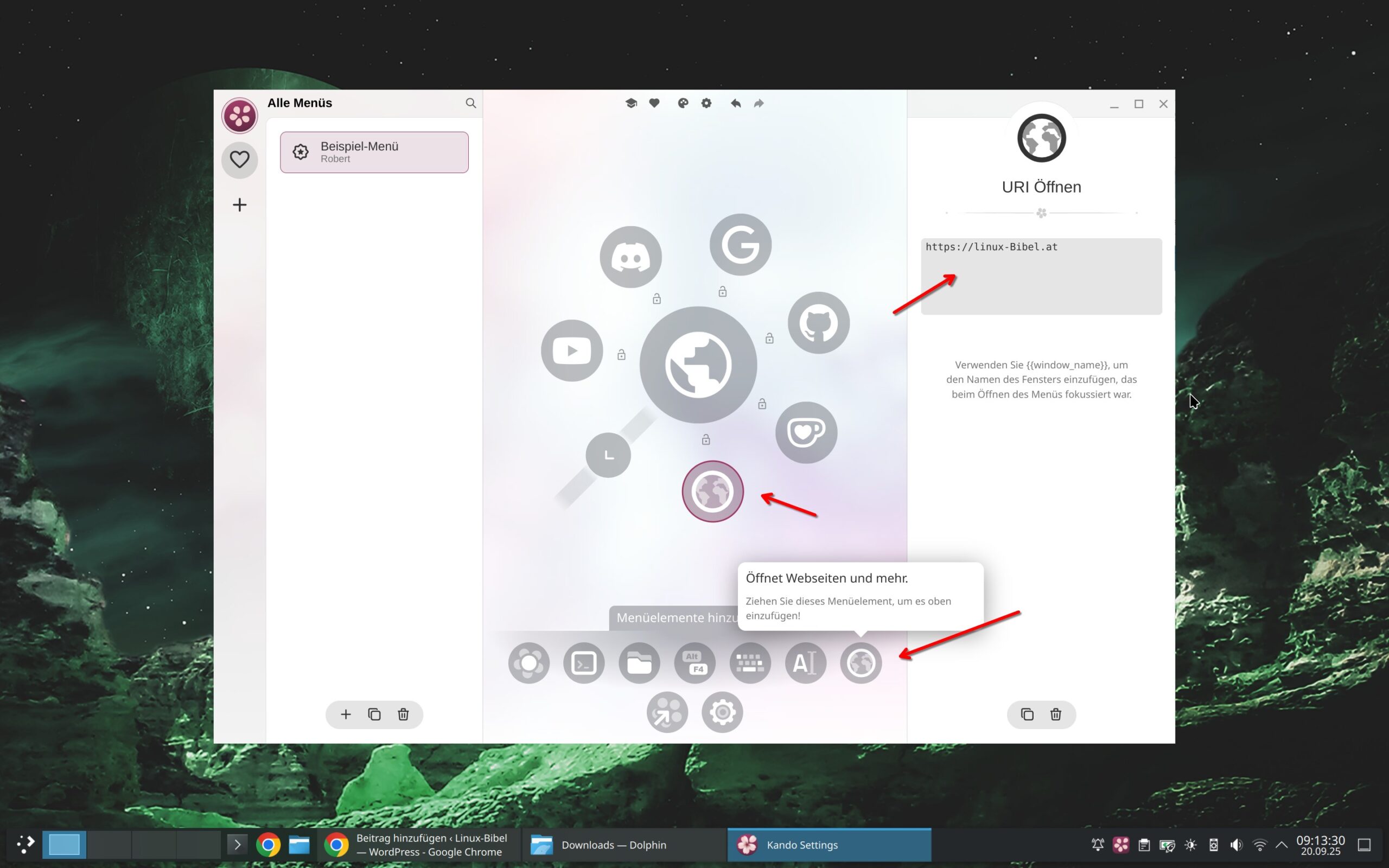The height and width of the screenshot is (868, 1389).
Task: Open the Kando all-menus collection icon
Action: click(239, 116)
